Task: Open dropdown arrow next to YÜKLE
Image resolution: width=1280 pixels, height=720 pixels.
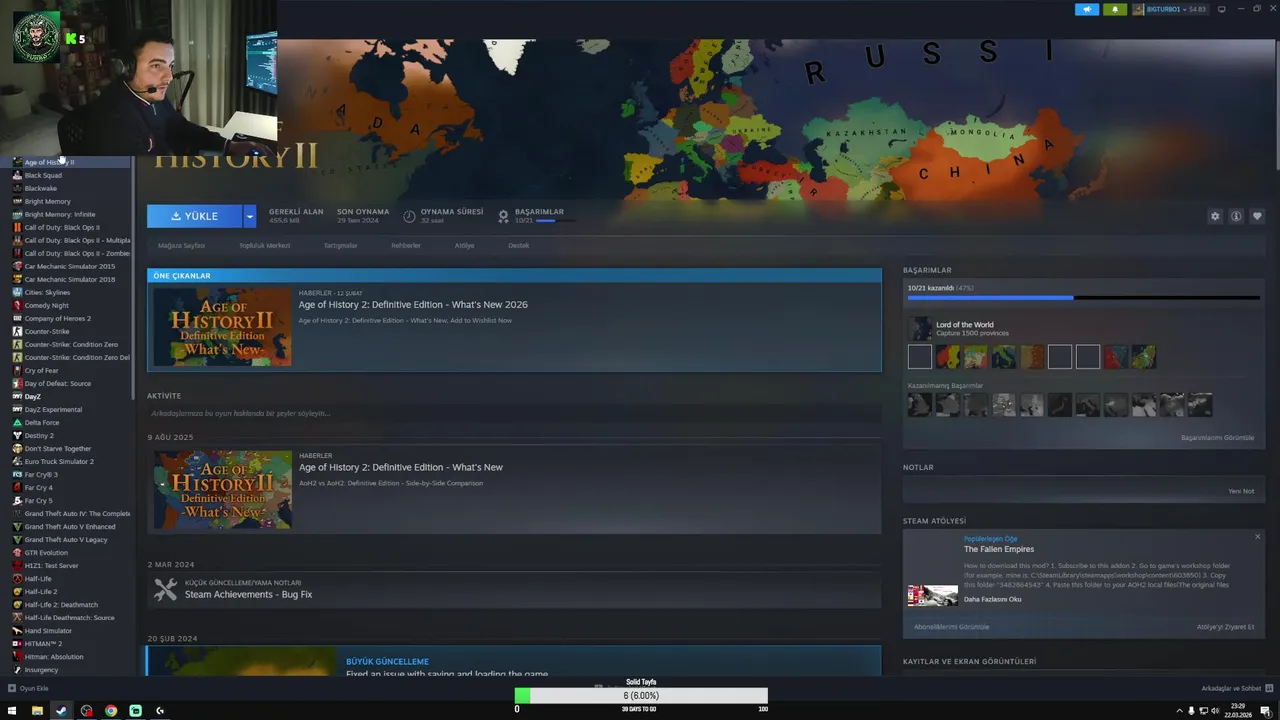Action: point(250,216)
